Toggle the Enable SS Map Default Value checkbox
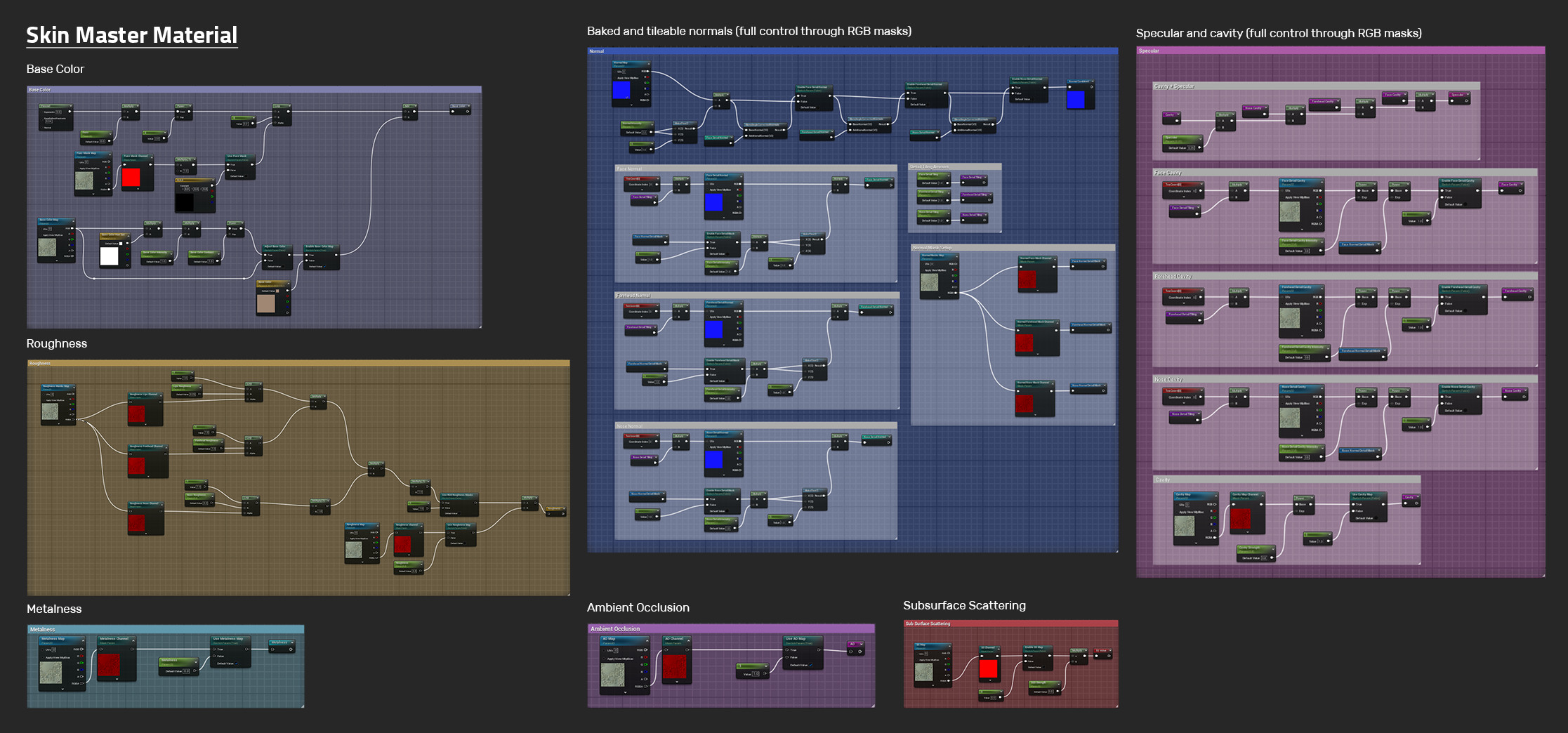This screenshot has width=1568, height=733. (1044, 667)
